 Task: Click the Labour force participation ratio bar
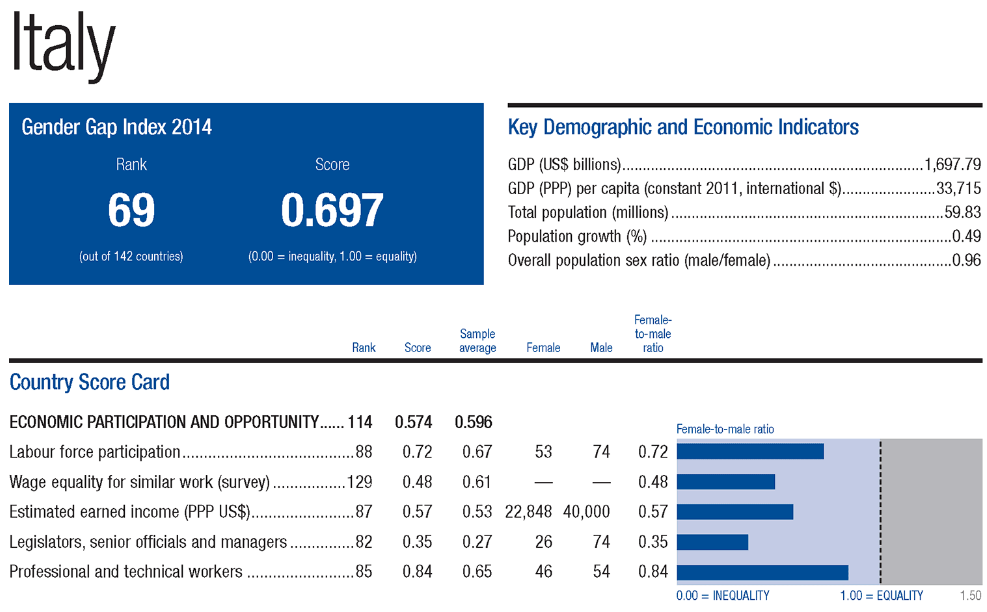(x=750, y=452)
